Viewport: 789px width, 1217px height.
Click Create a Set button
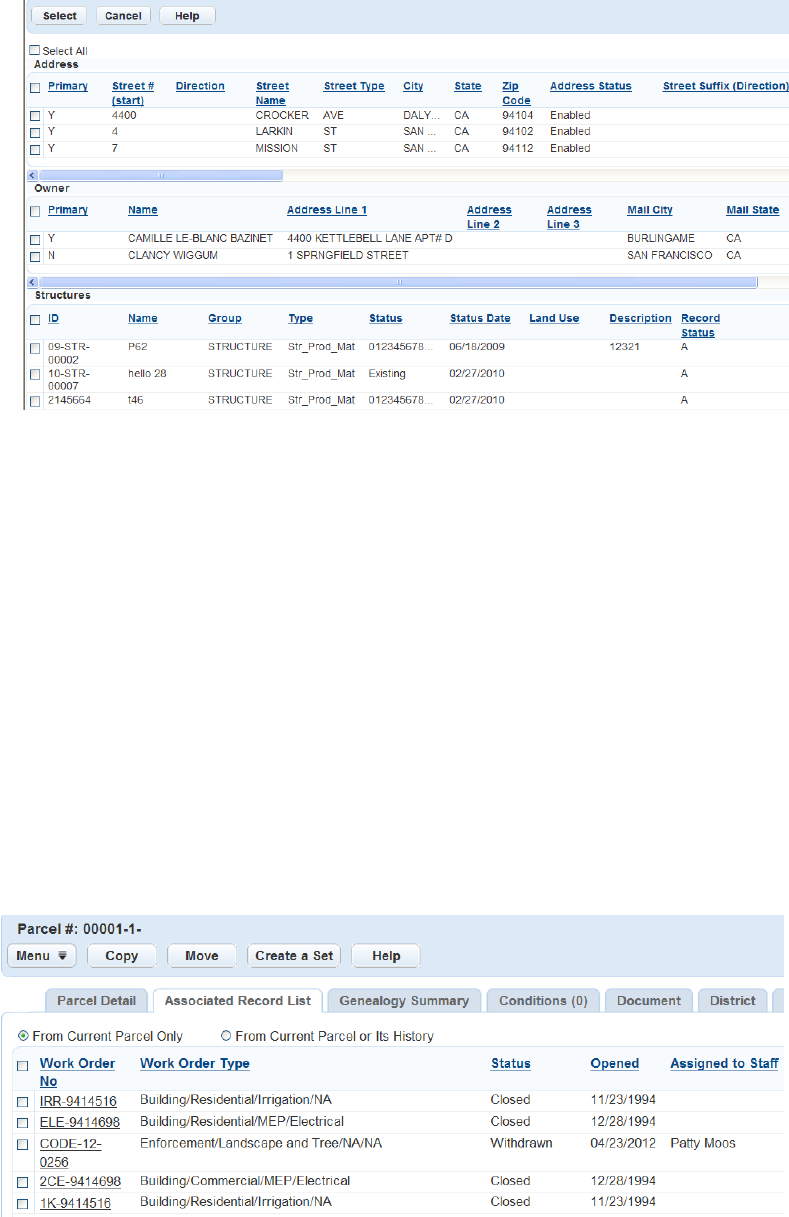(294, 955)
